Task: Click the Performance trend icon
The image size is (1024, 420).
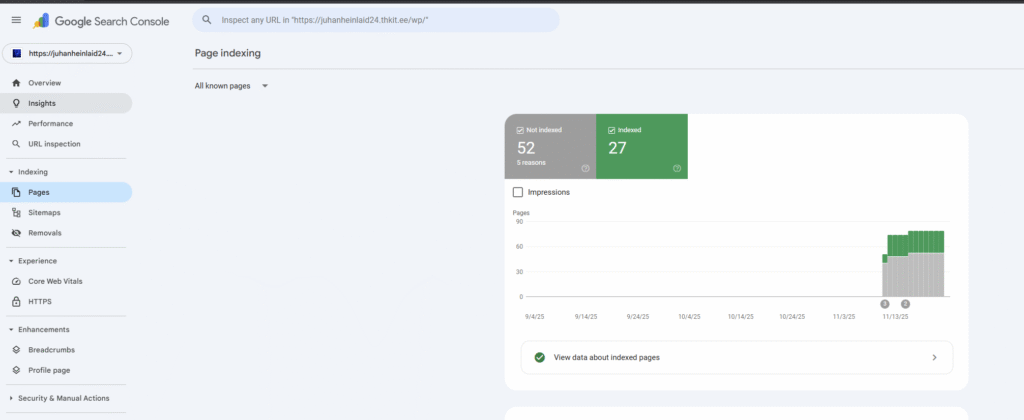Action: click(16, 124)
